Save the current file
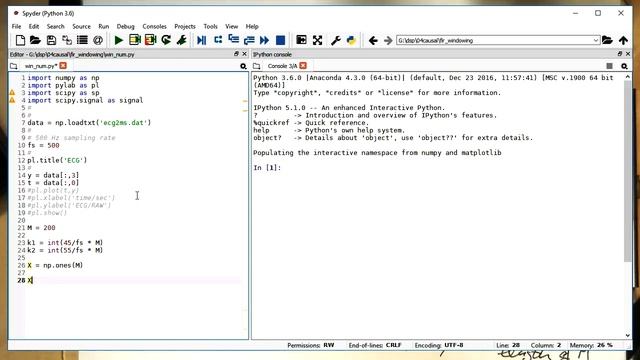Screen dimensions: 640x360 click(51, 40)
